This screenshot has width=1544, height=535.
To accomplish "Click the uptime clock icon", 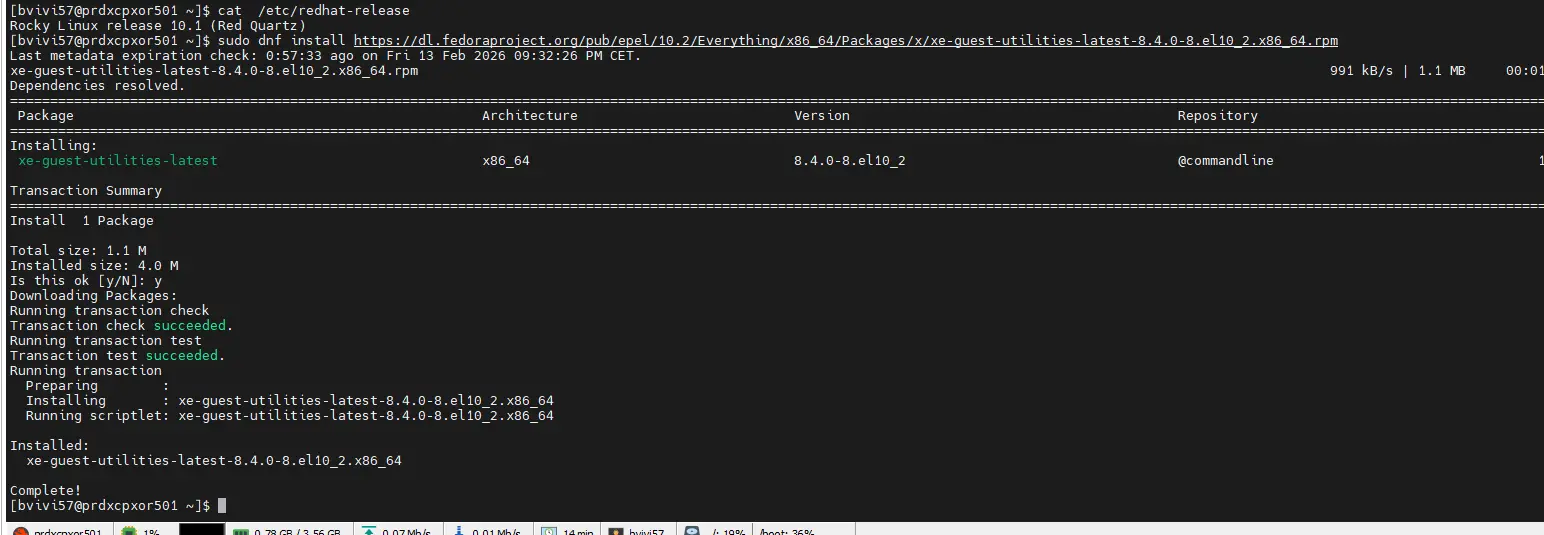I will coord(548,531).
